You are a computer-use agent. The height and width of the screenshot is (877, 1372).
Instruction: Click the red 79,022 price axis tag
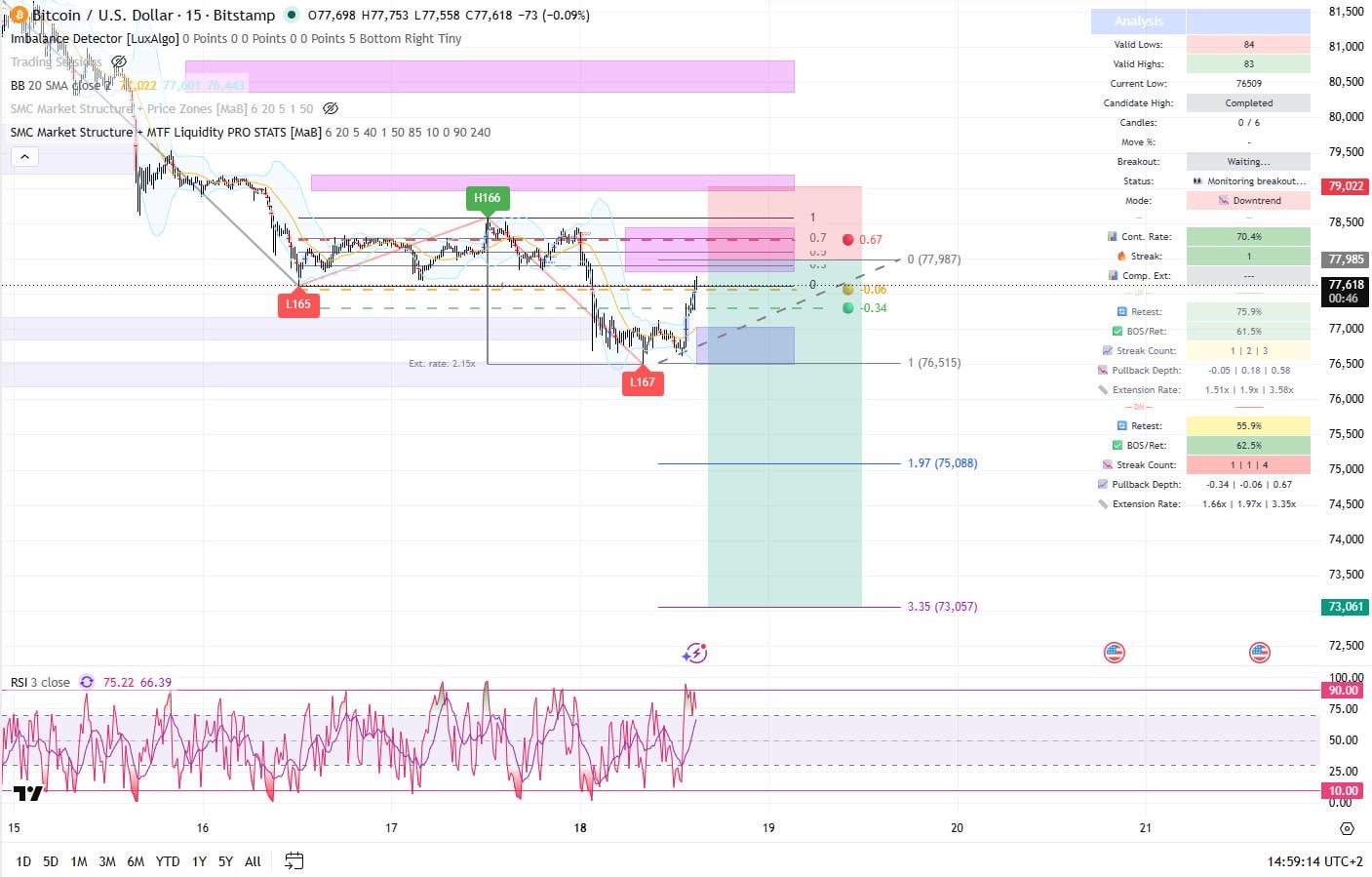1346,185
